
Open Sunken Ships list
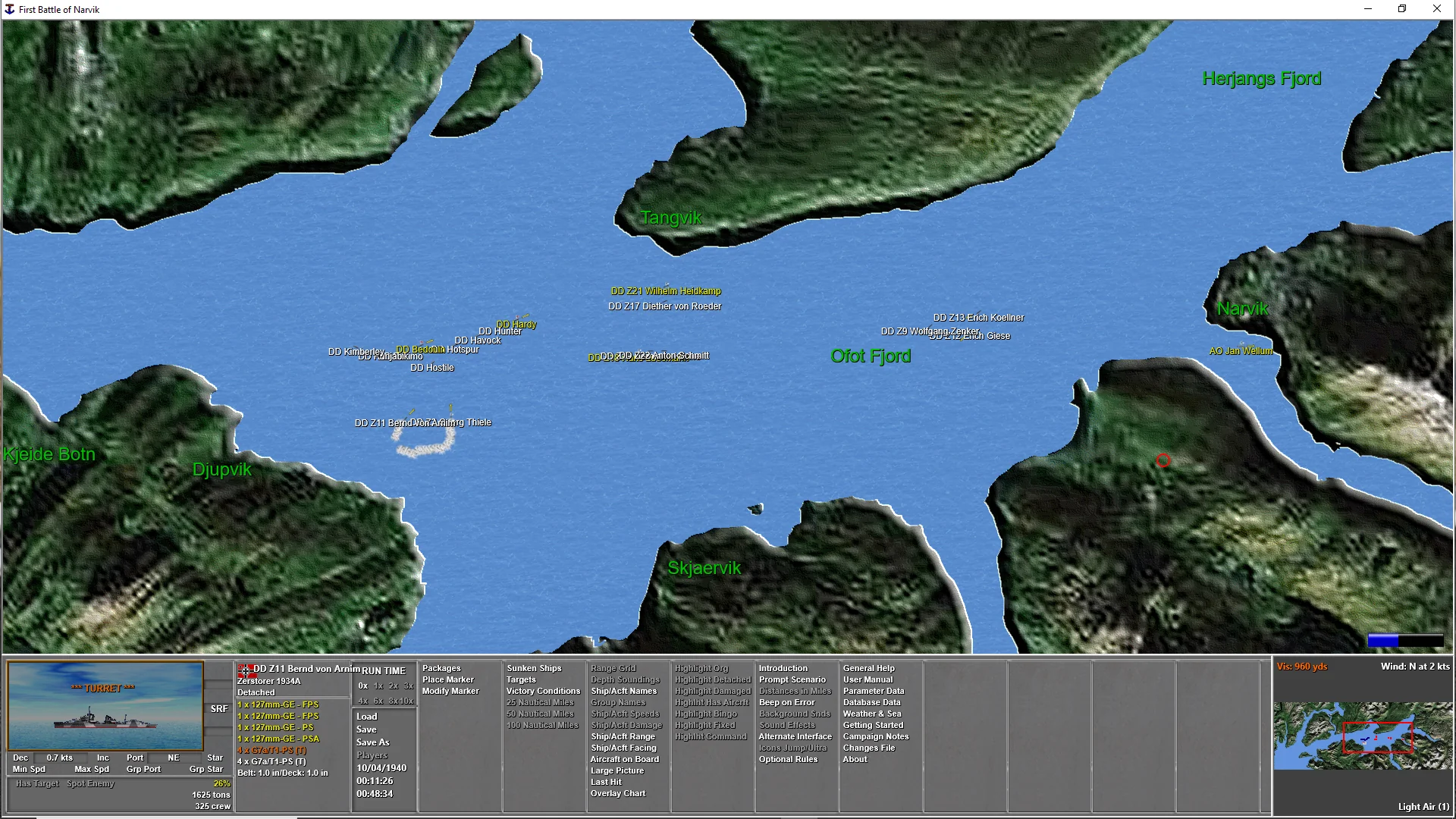(534, 668)
